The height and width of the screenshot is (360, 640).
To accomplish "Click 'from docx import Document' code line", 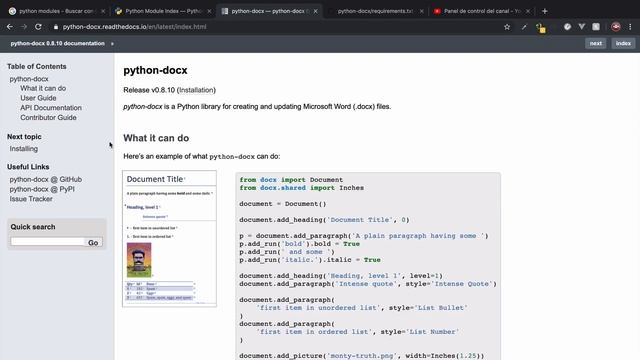I will 291,180.
